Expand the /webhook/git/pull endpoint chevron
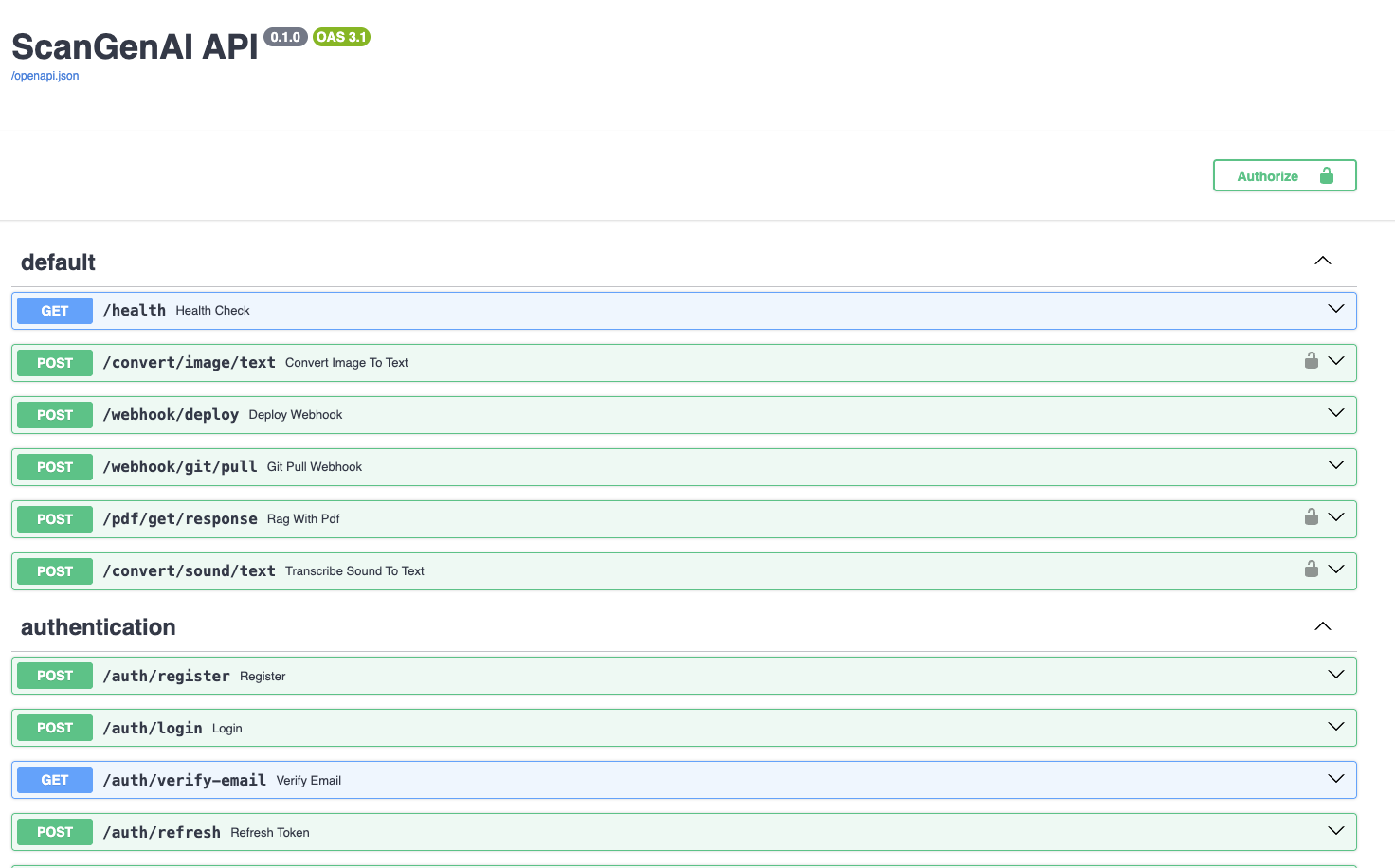1395x868 pixels. [1335, 466]
